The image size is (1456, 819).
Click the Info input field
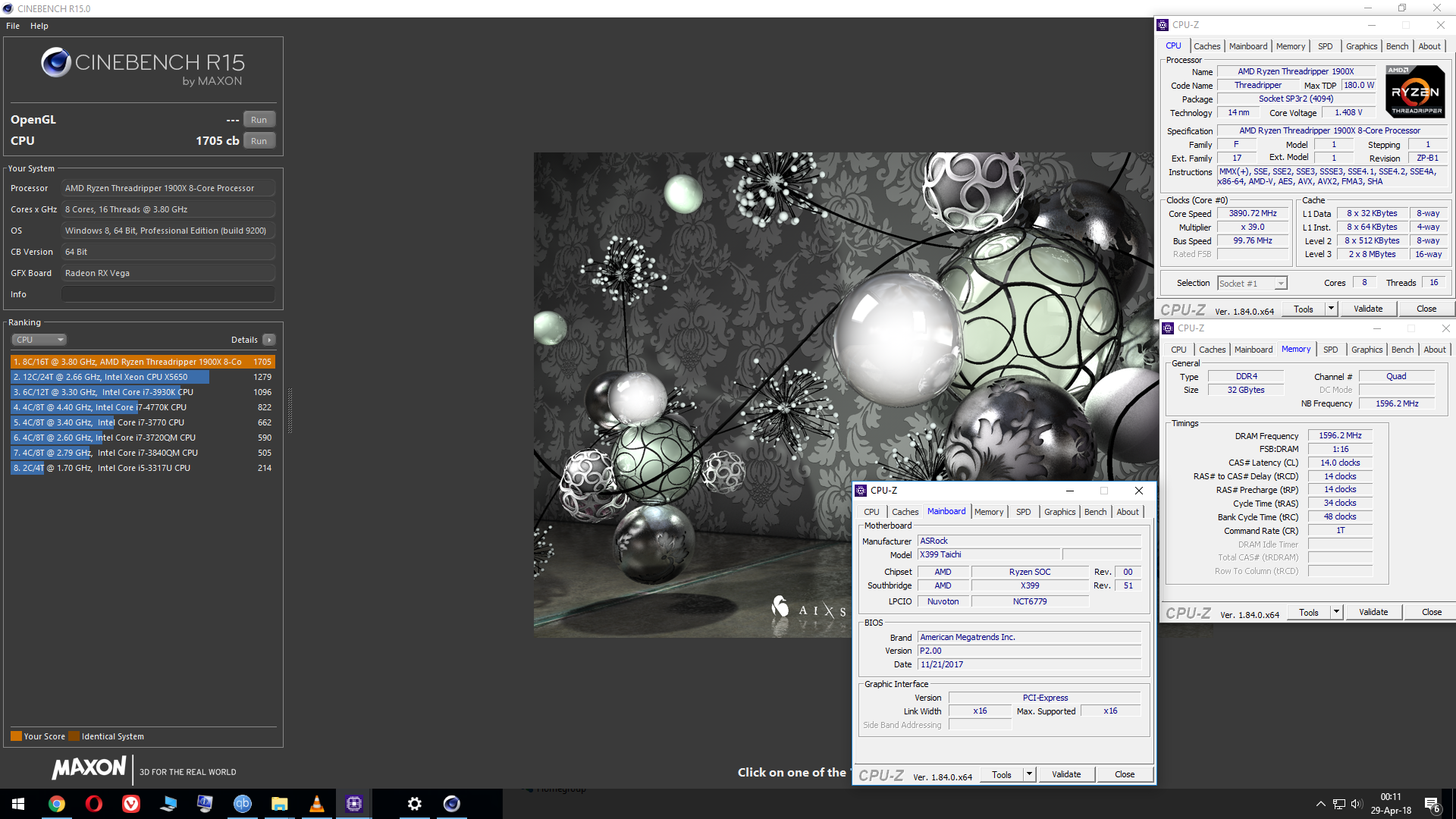point(168,294)
